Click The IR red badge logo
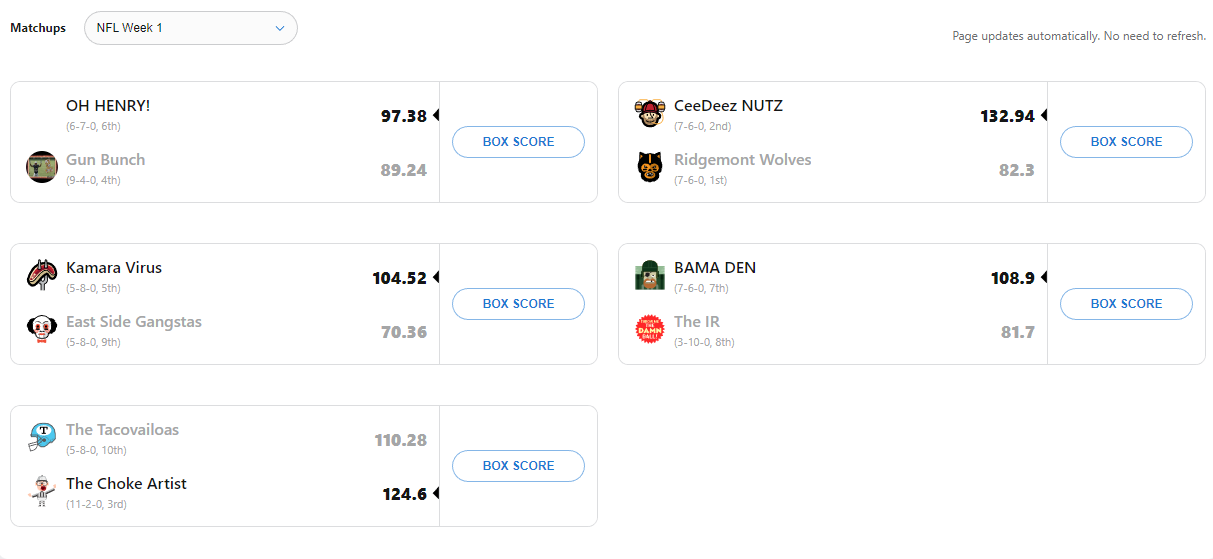The image size is (1213, 559). point(650,329)
